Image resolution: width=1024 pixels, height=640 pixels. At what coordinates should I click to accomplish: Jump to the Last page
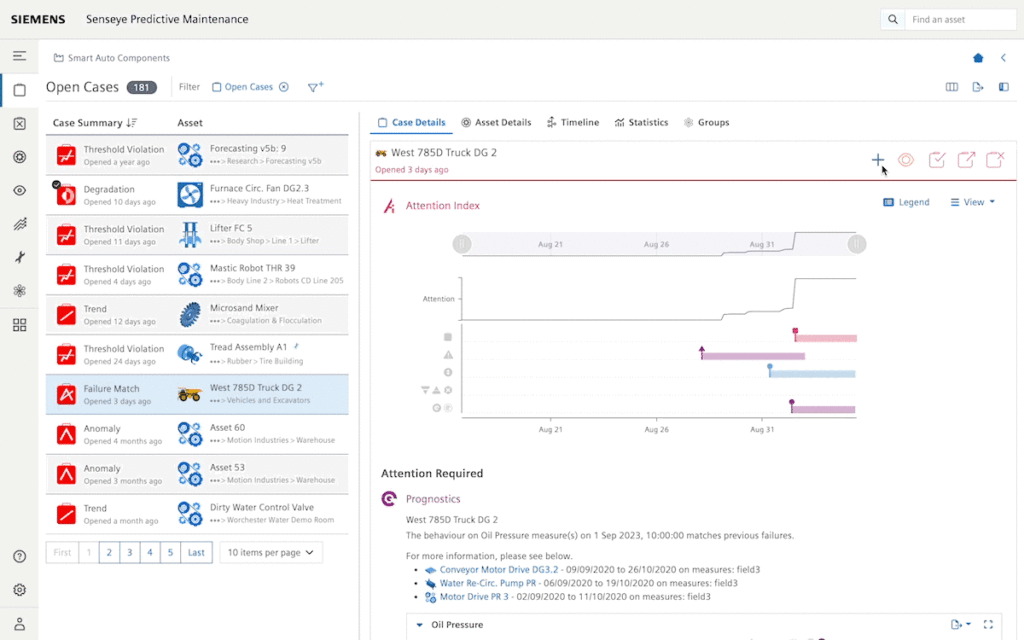(x=196, y=552)
